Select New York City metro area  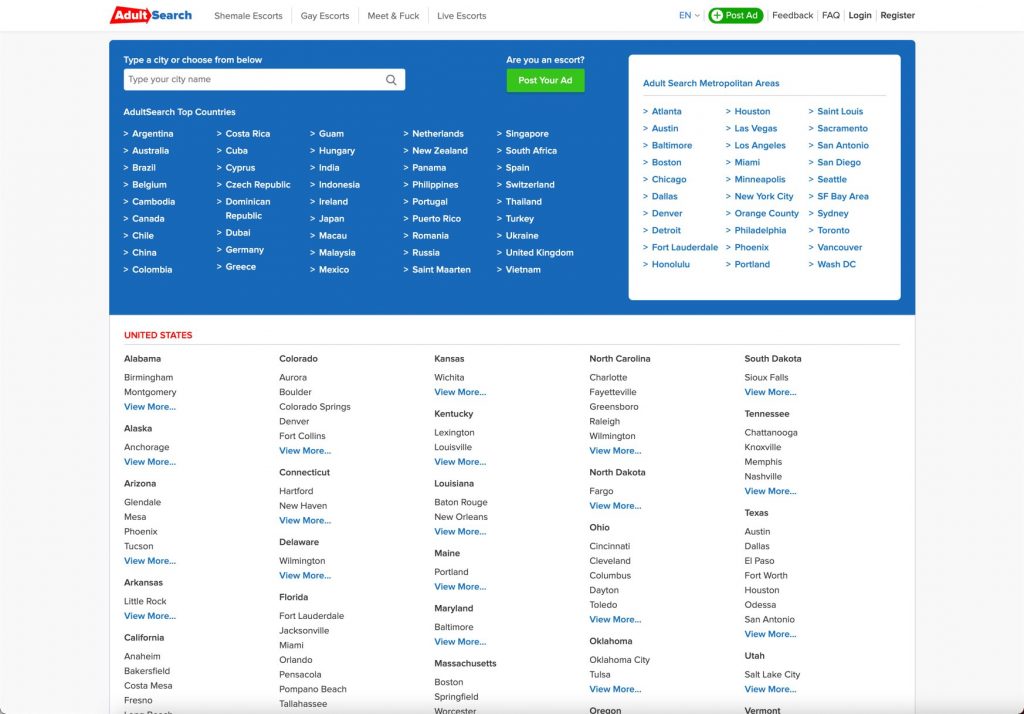click(x=763, y=196)
